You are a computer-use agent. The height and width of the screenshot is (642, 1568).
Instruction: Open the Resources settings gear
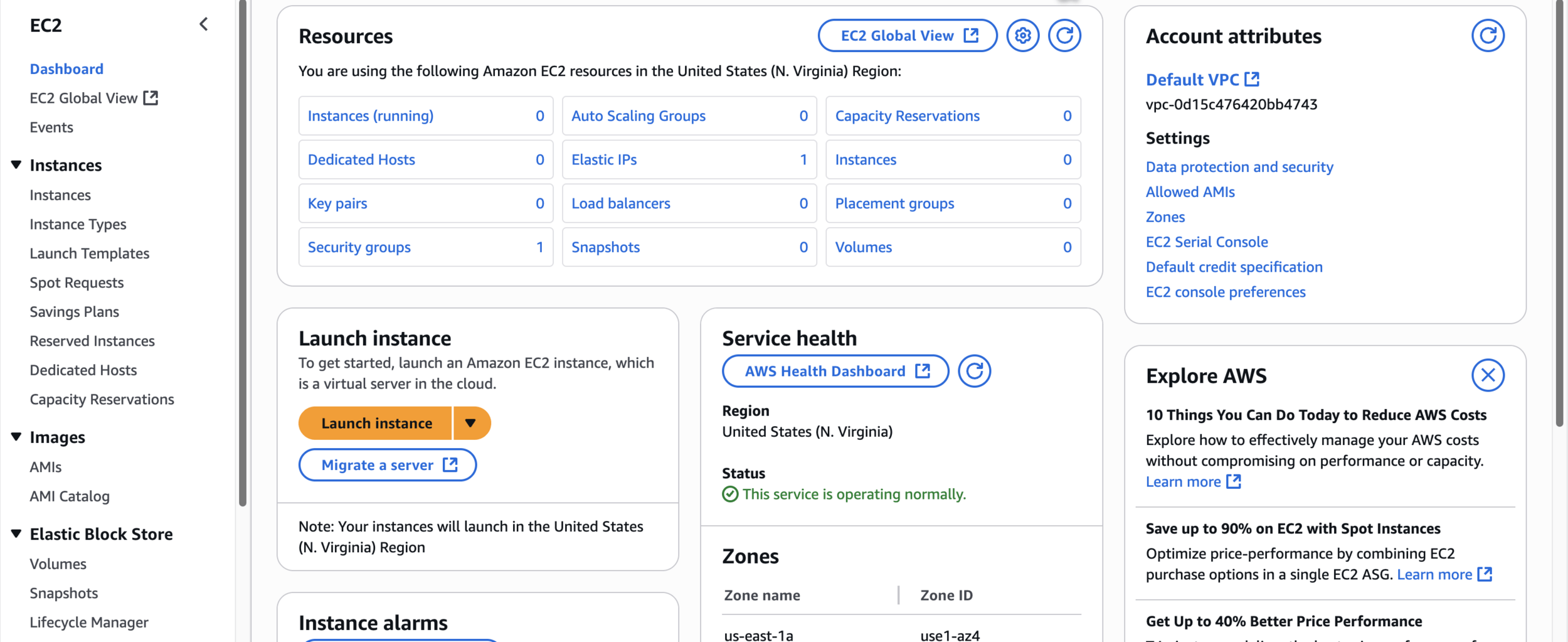pos(1022,36)
